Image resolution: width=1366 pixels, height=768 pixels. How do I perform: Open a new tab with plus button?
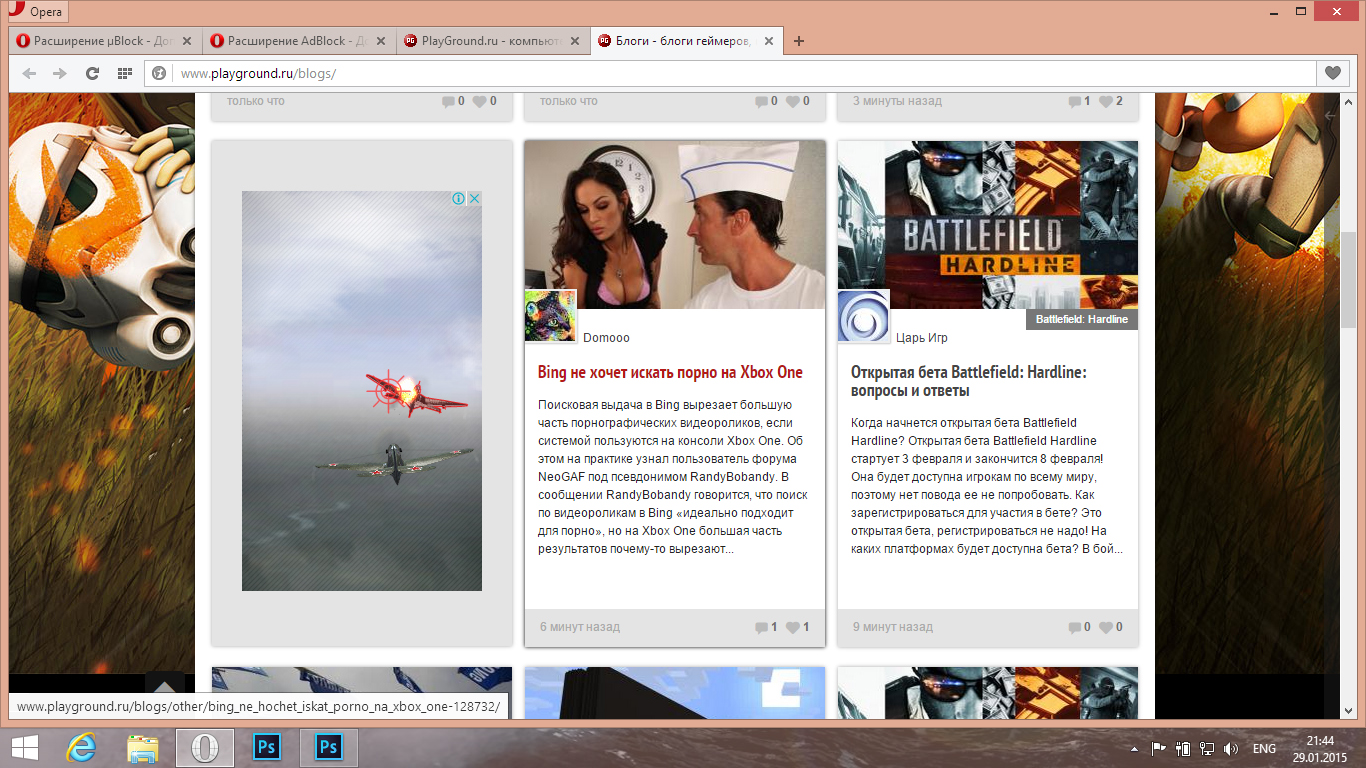point(798,41)
